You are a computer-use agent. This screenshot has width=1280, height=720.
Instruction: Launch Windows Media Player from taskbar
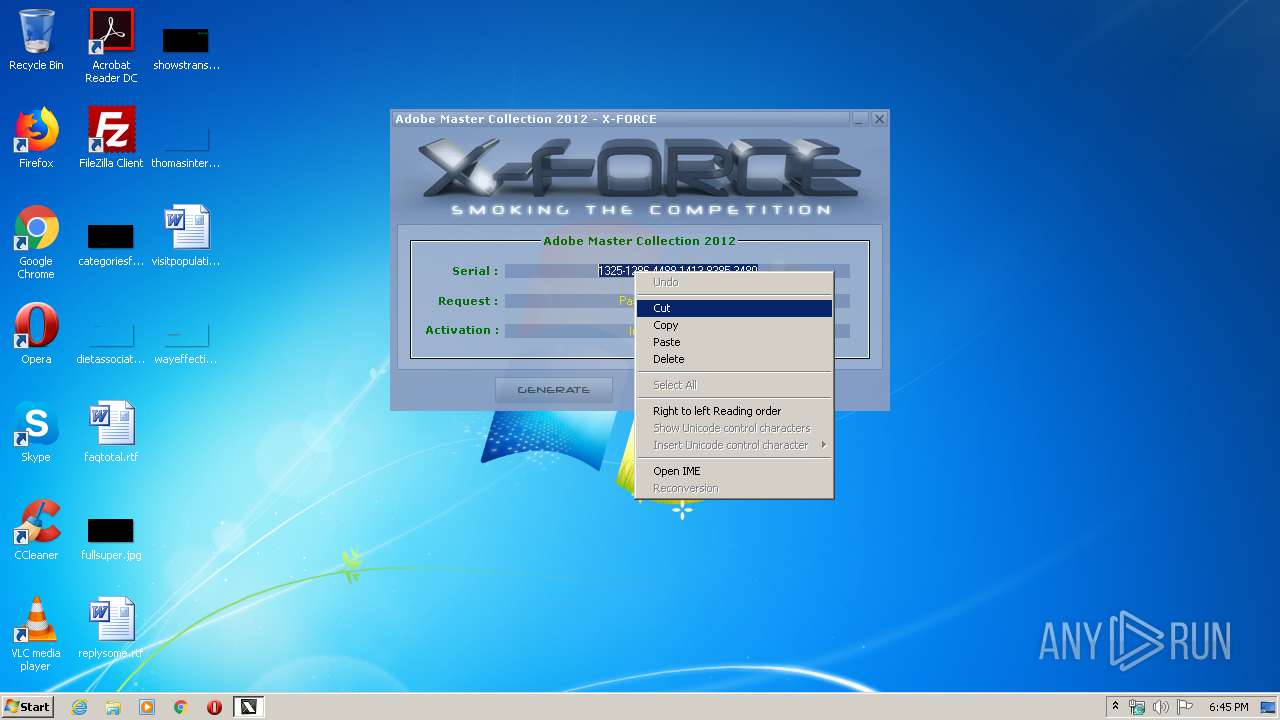click(x=147, y=707)
